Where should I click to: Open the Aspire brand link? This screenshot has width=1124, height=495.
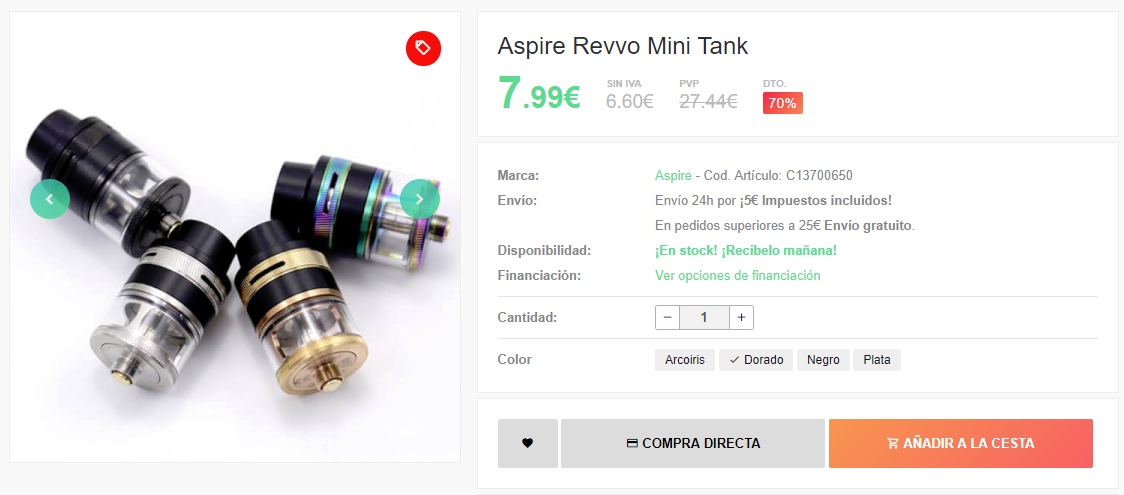673,176
